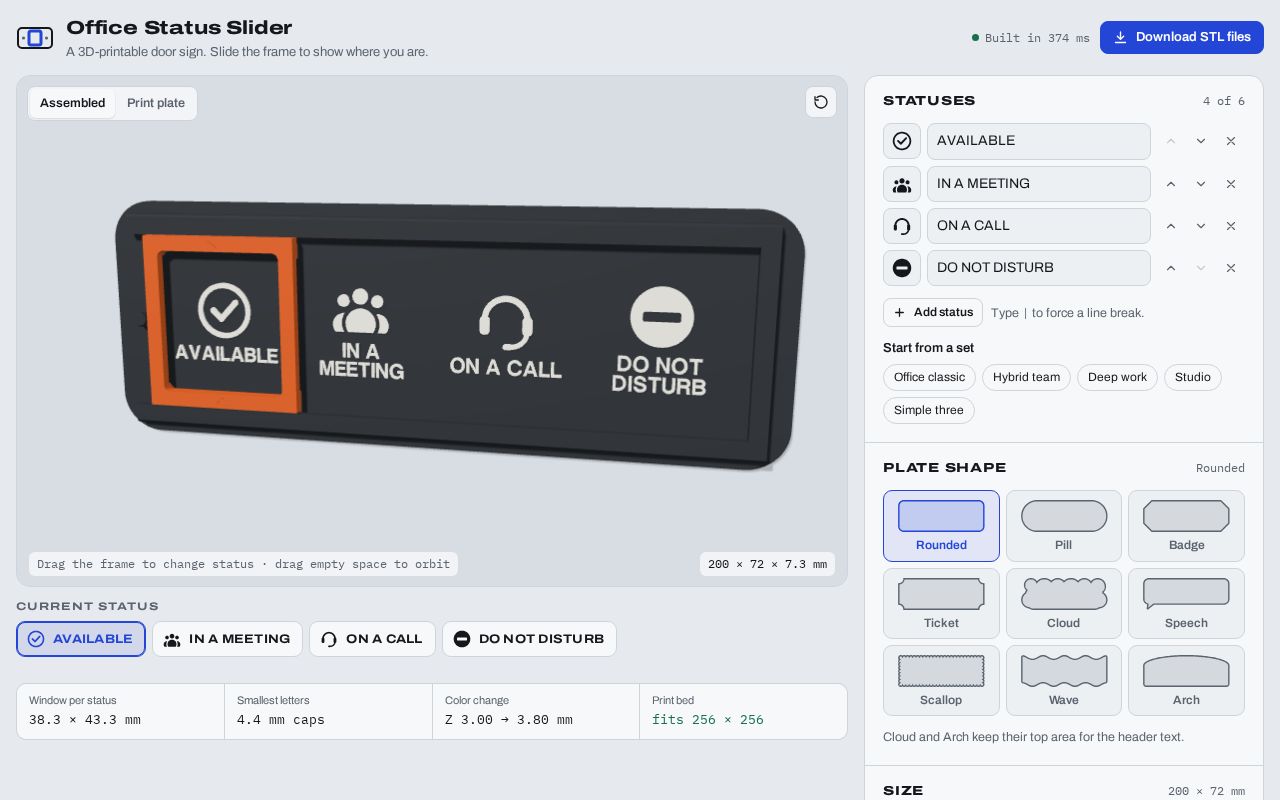Move ON A CALL status up
Screen dimensions: 1280x800
point(1171,226)
